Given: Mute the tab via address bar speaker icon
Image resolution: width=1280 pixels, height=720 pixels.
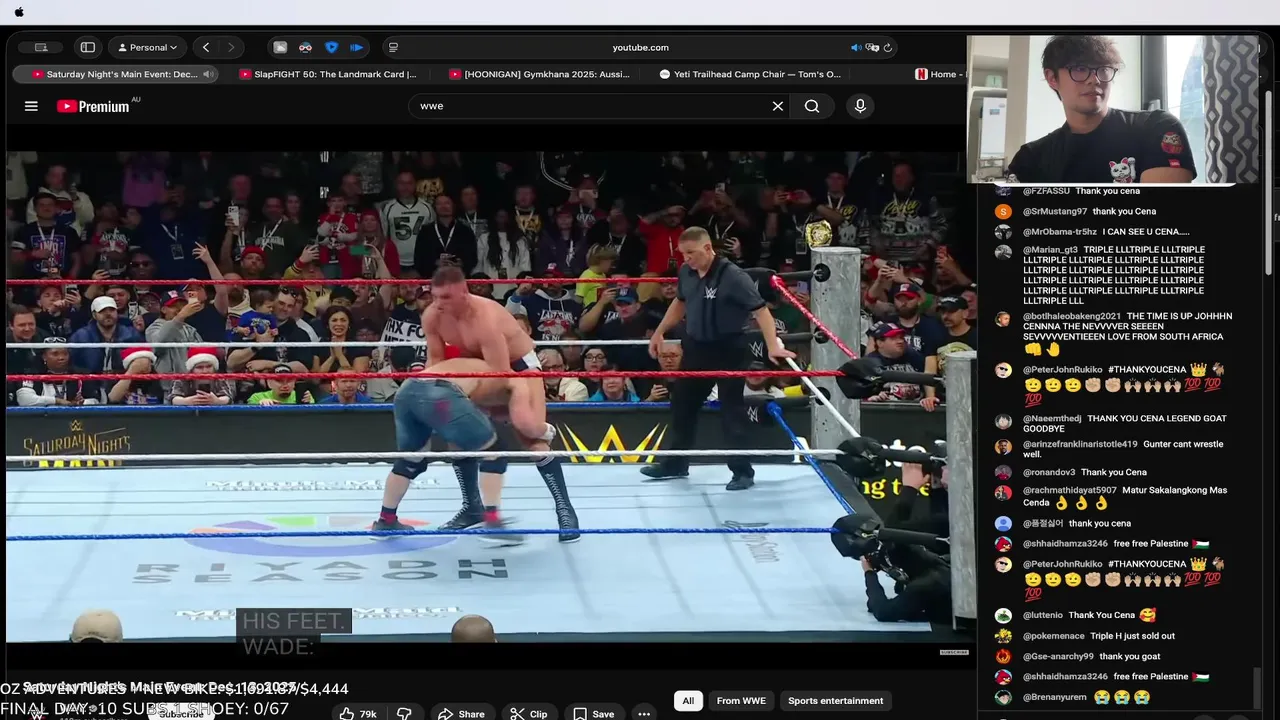Looking at the screenshot, I should tap(856, 47).
